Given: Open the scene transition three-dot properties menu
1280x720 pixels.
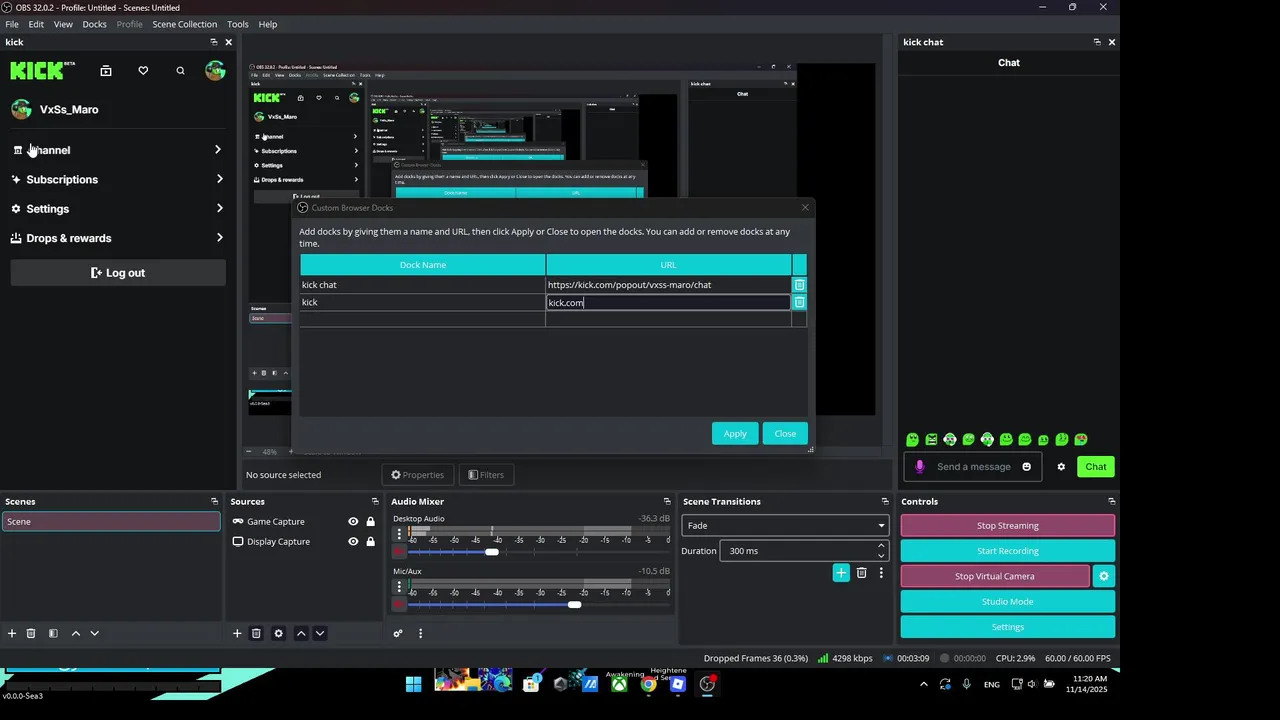Looking at the screenshot, I should pos(881,573).
